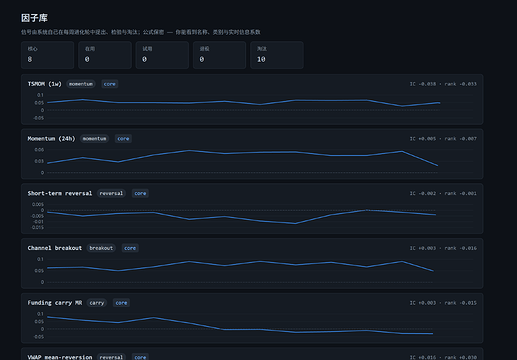Open the VWAP mean-reversion factor title
517x360 pixels.
[x=60, y=357]
